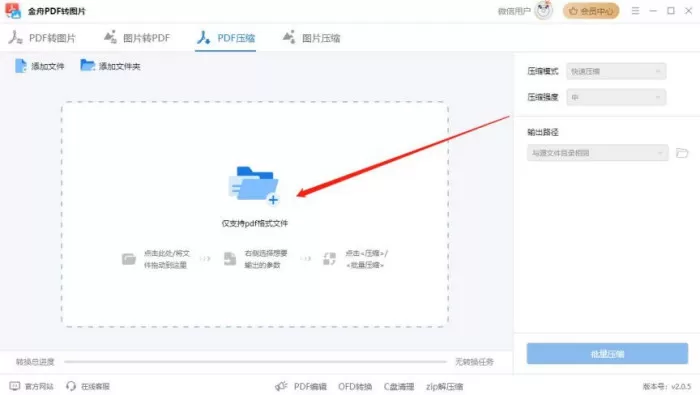
Task: Click the 官方网站 link
Action: tap(39, 386)
